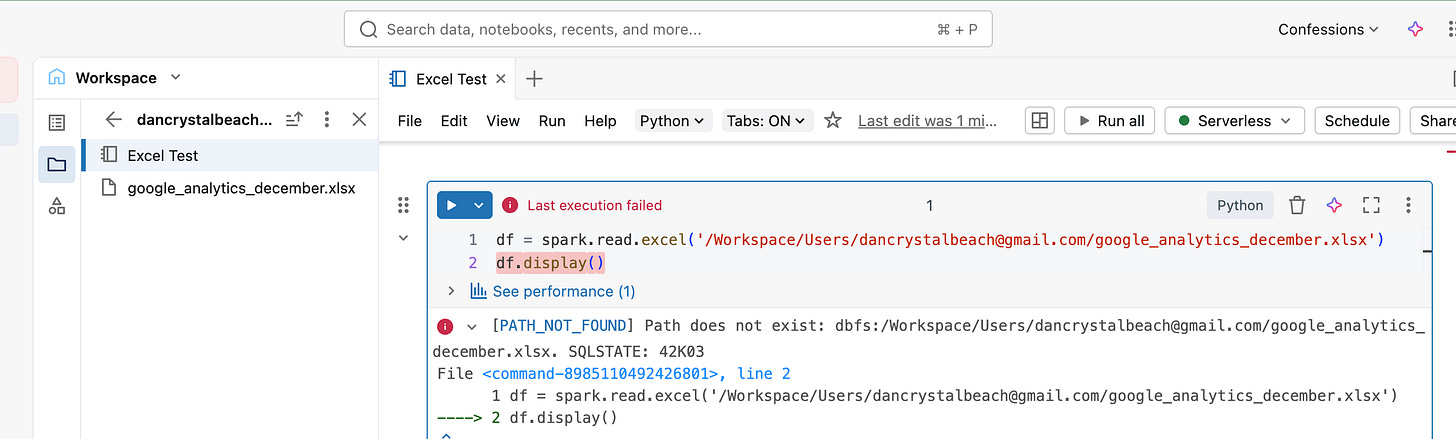This screenshot has width=1456, height=439.
Task: Click the See performance (1) link
Action: [x=564, y=291]
